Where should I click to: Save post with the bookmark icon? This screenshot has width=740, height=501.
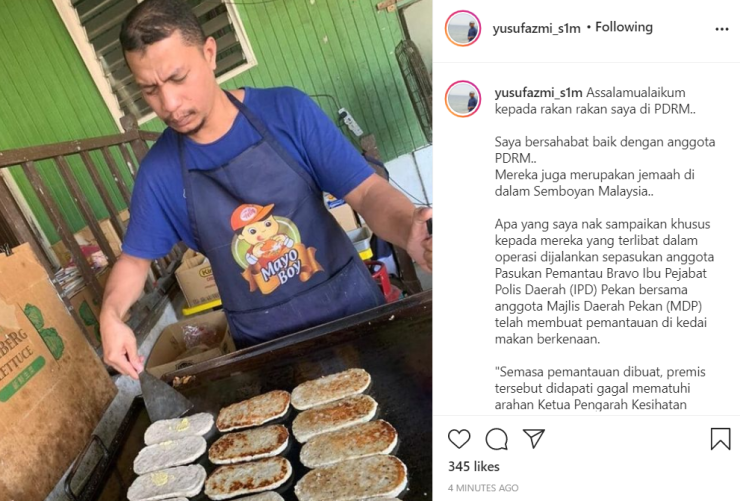(x=720, y=439)
